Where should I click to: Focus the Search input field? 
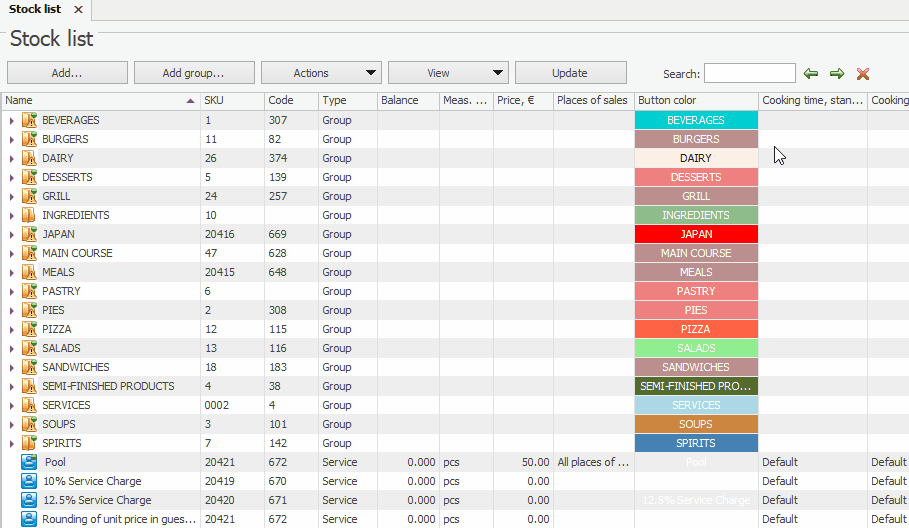[x=749, y=73]
